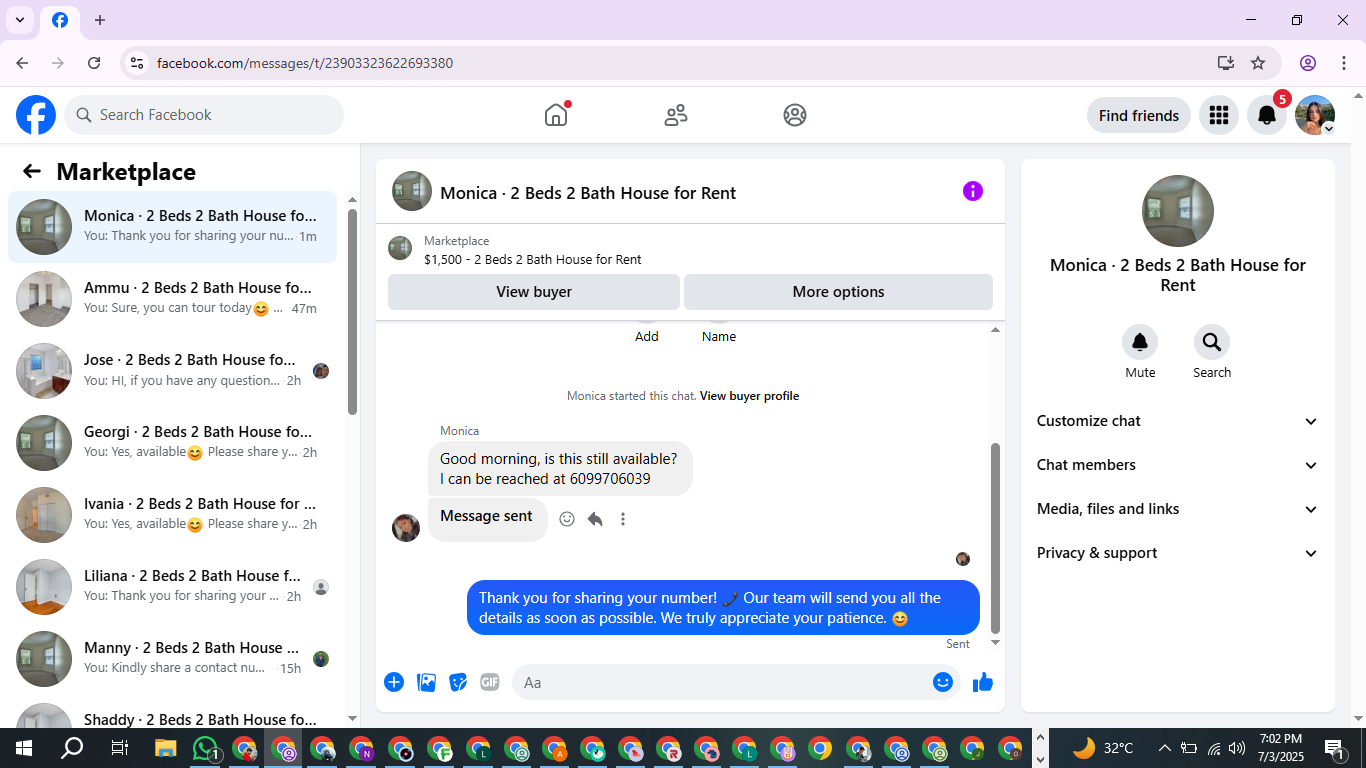Viewport: 1366px width, 768px height.
Task: Open account profile picture menu
Action: [x=1314, y=115]
